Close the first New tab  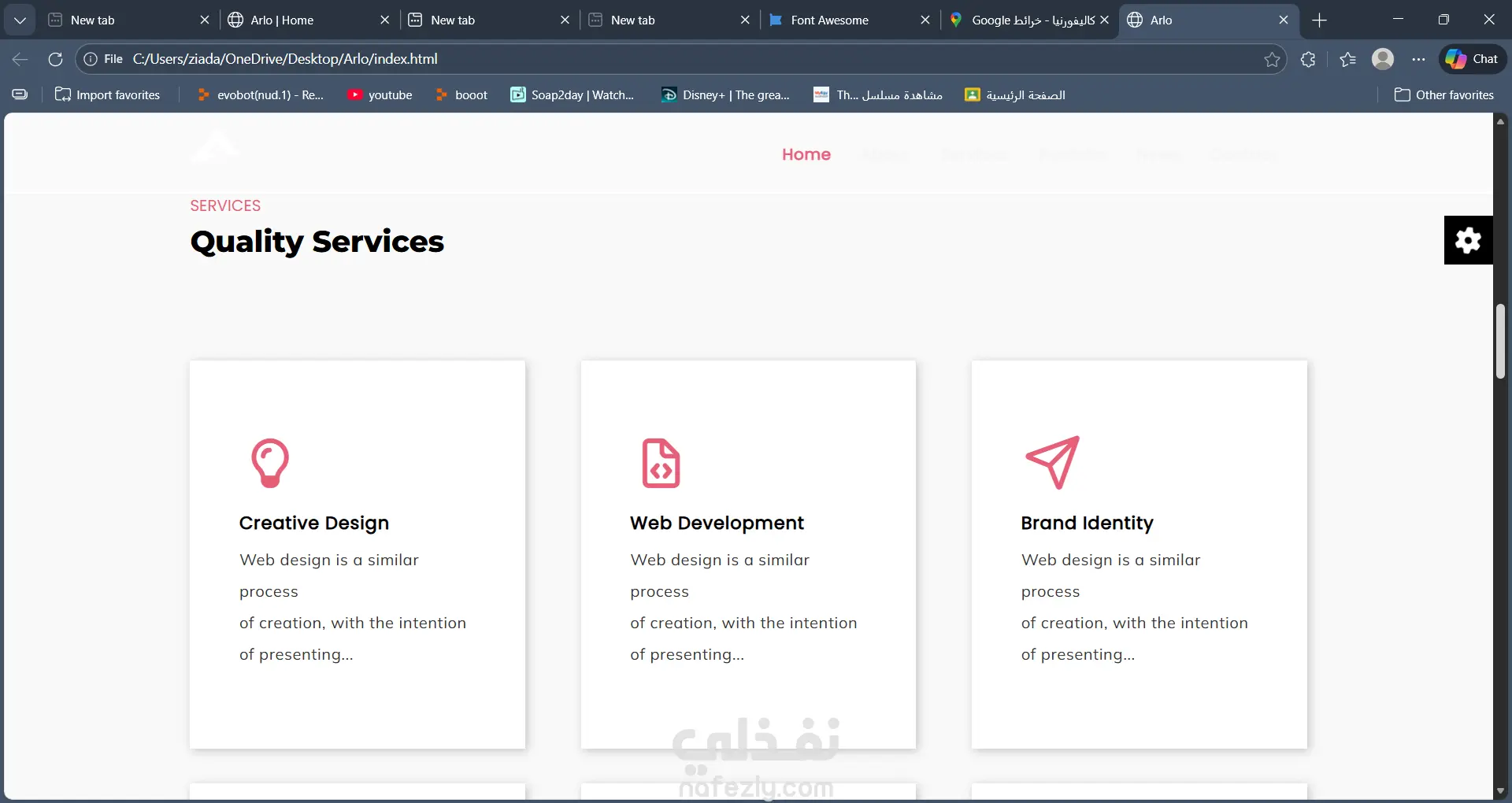point(205,20)
